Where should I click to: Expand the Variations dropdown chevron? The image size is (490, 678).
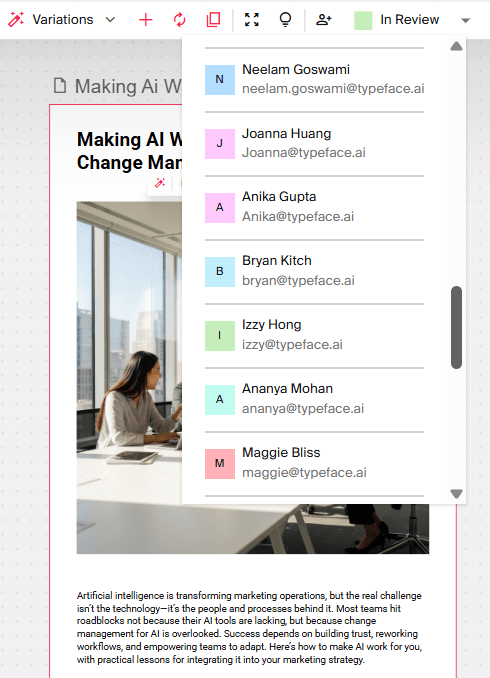click(x=111, y=19)
